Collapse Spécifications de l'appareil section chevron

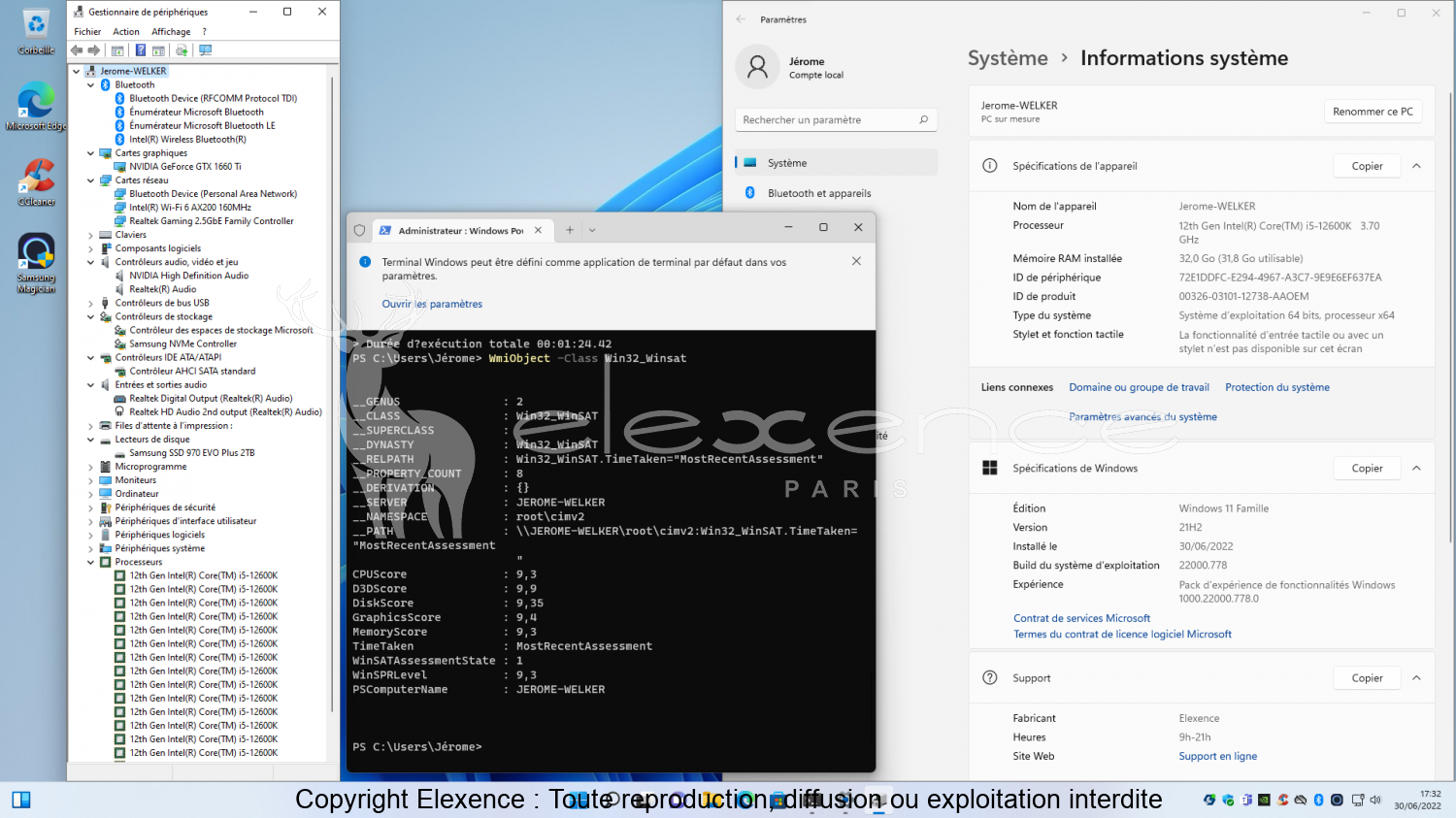click(1416, 166)
